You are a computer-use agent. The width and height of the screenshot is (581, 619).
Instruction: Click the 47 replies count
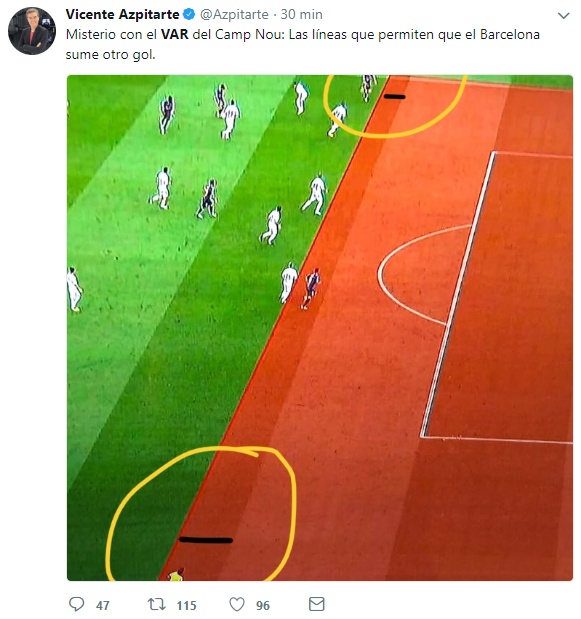click(103, 605)
